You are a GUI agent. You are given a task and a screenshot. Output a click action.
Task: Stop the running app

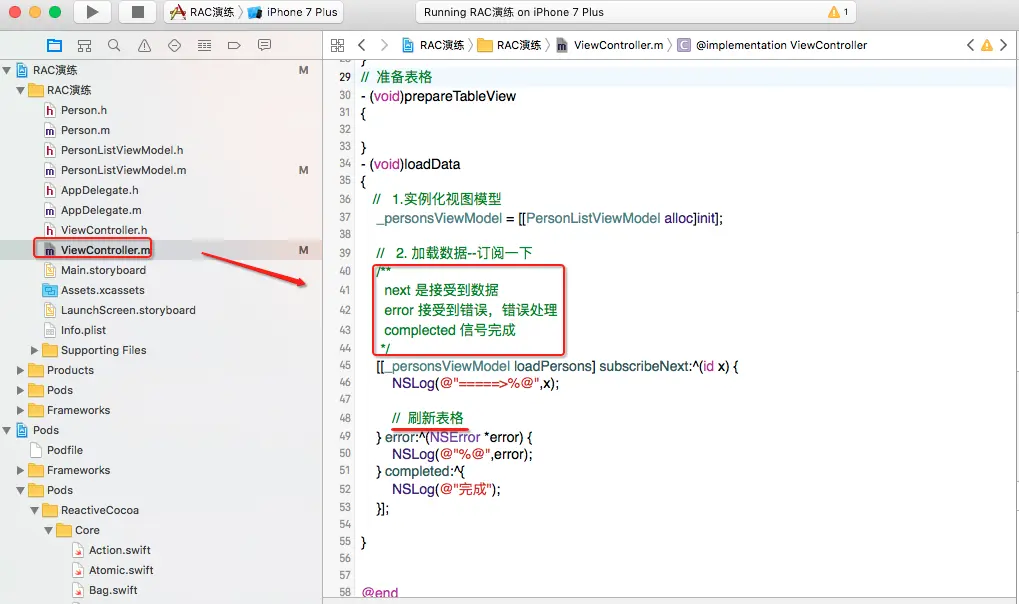(x=137, y=12)
